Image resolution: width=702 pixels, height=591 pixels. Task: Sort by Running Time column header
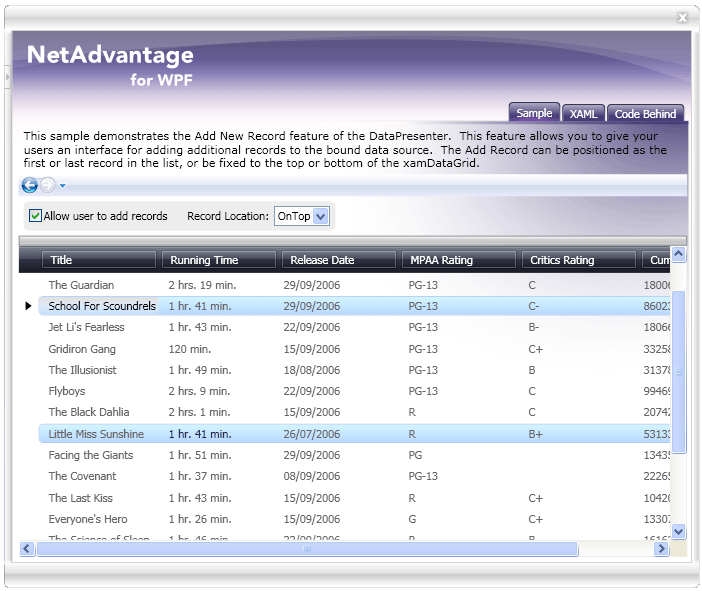pyautogui.click(x=218, y=260)
